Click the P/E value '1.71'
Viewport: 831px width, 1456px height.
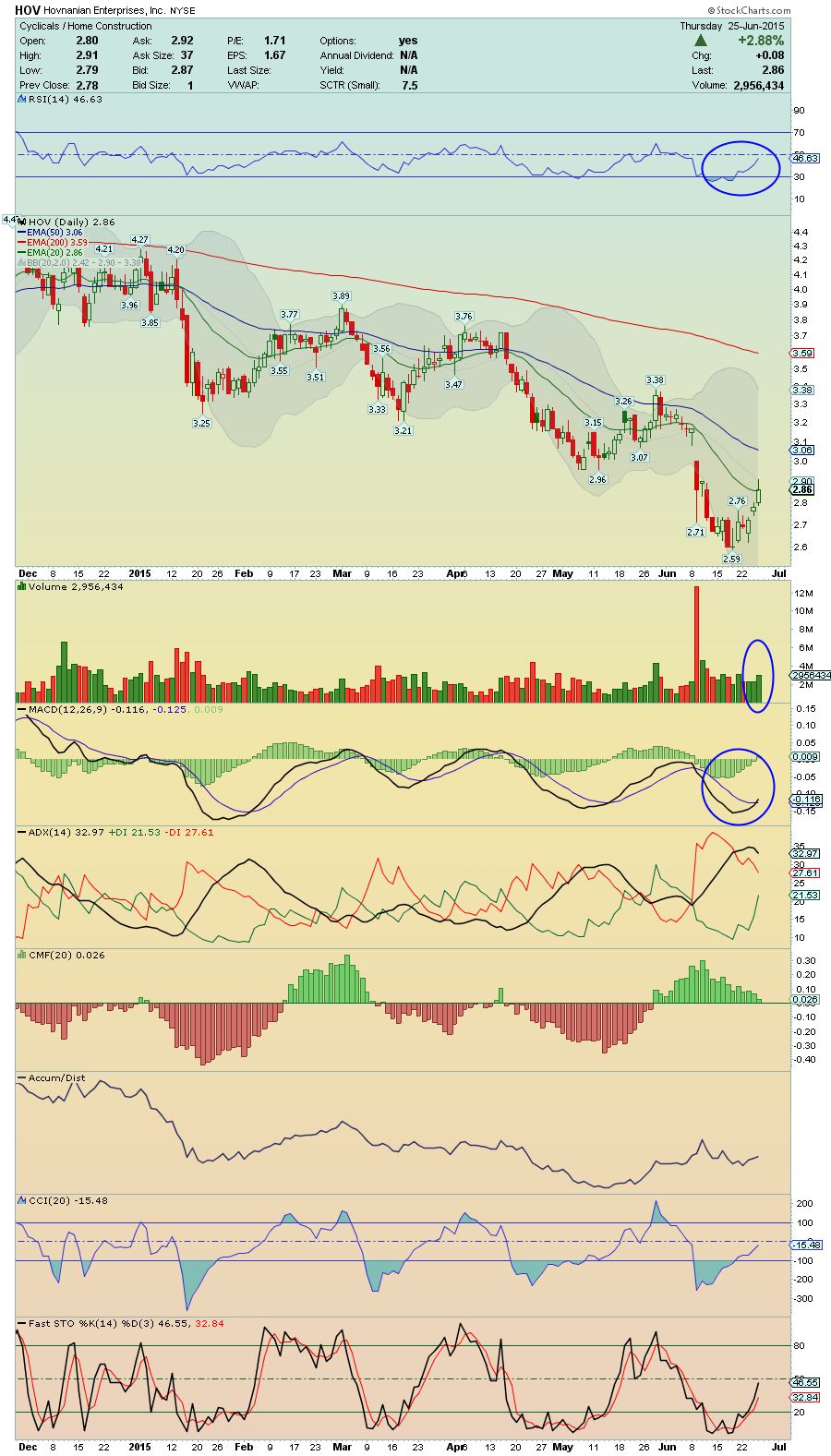(x=274, y=41)
